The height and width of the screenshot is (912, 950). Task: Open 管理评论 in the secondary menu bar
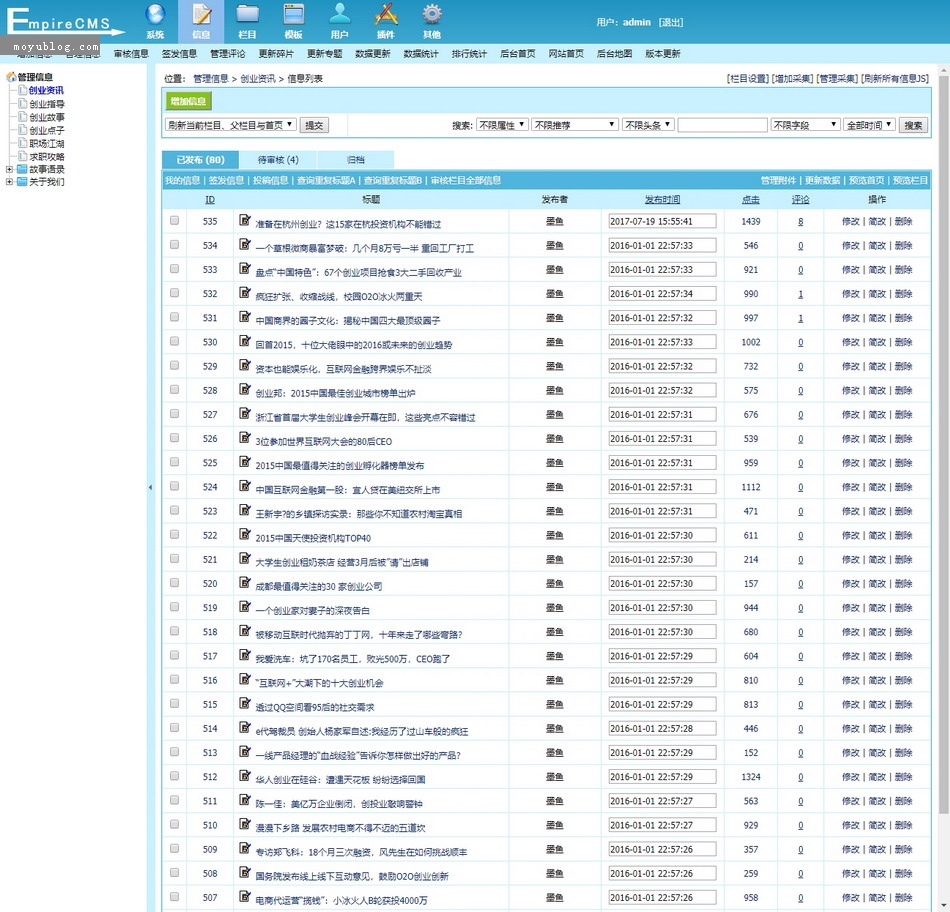(228, 54)
